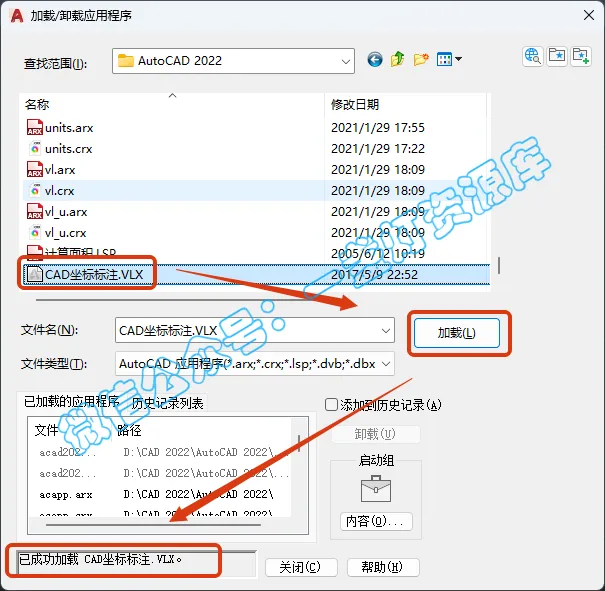Open the file name dropdown arrow
This screenshot has height=591, width=605.
(385, 331)
